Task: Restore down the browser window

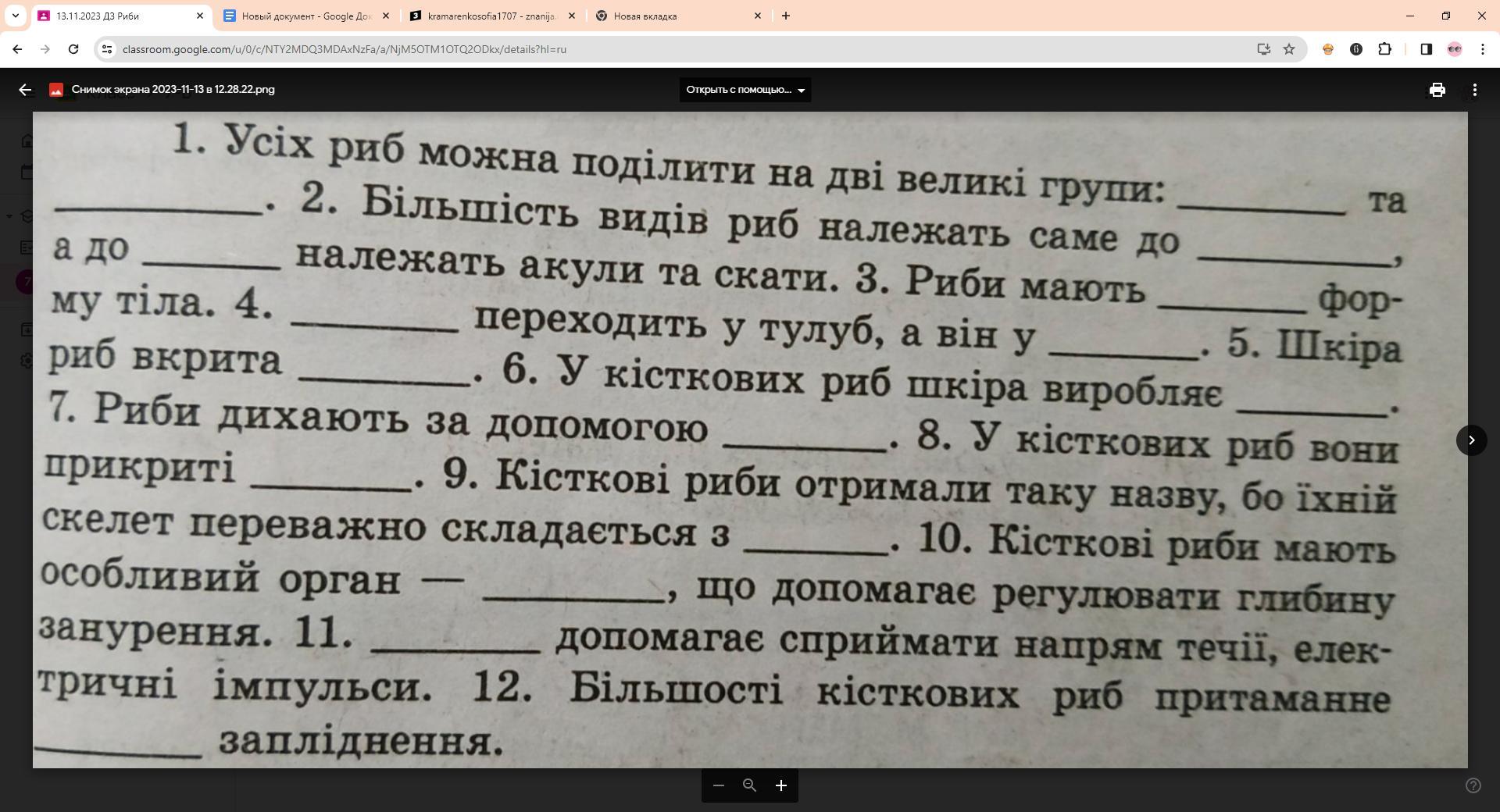Action: pyautogui.click(x=1446, y=16)
